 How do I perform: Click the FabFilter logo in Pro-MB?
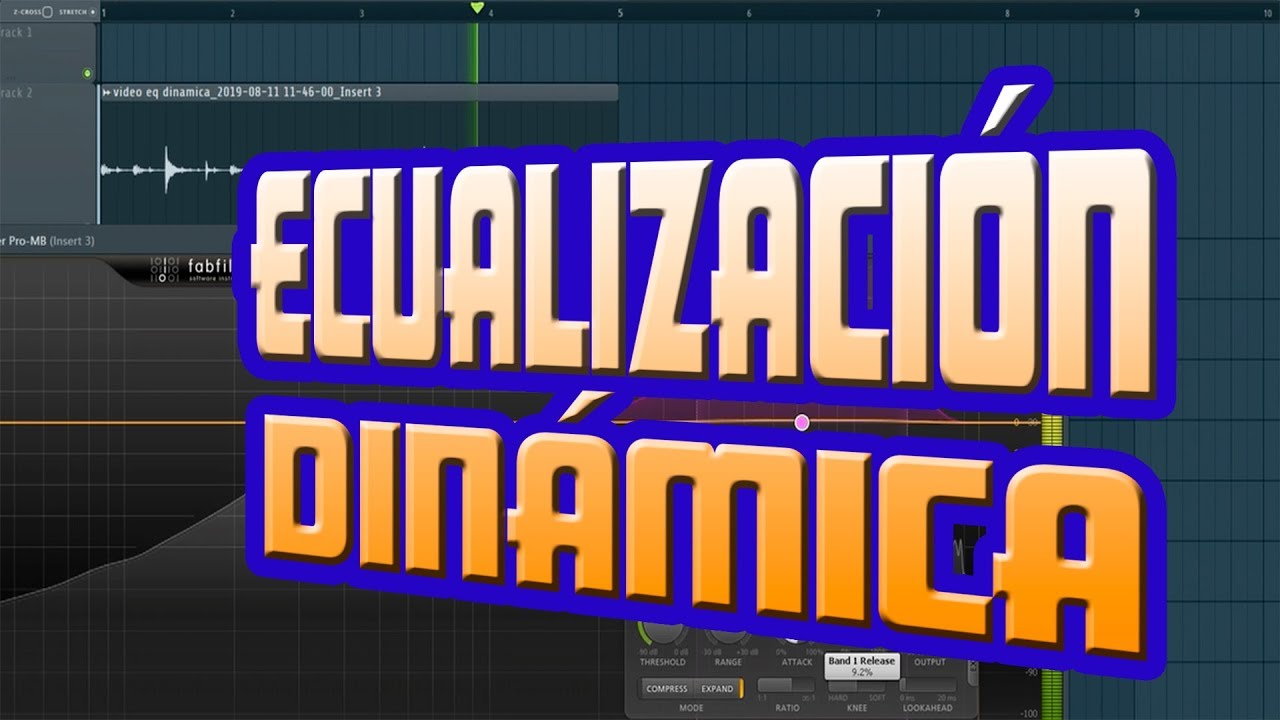193,270
